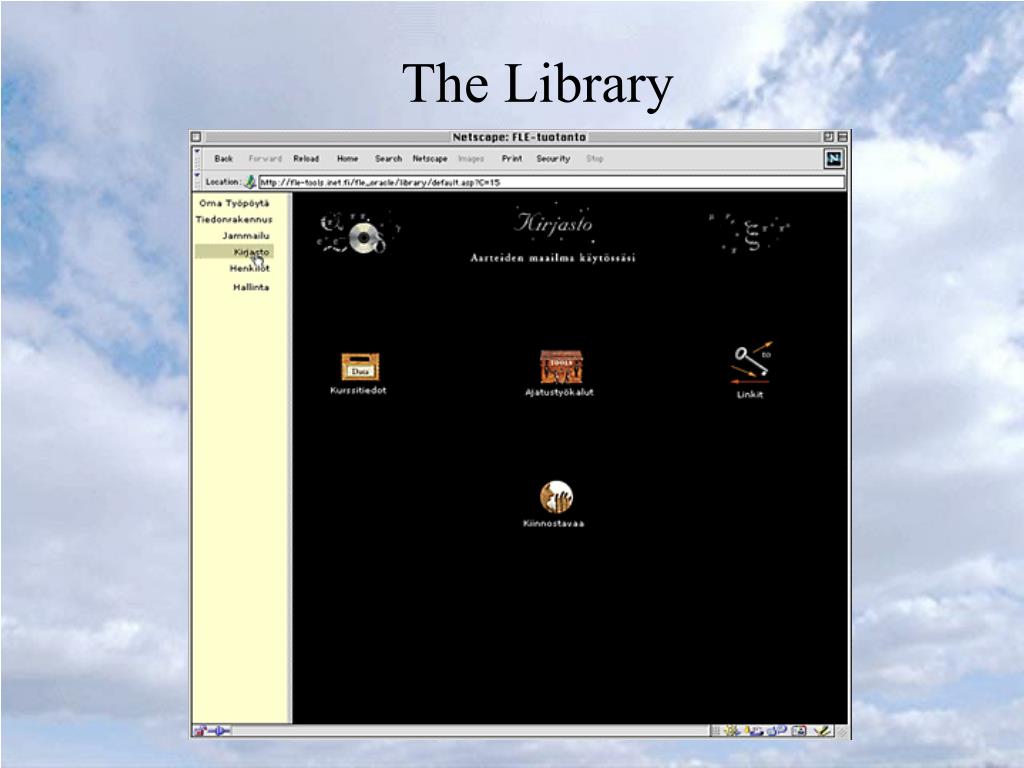Open Hallinta in the sidebar
This screenshot has width=1024, height=768.
point(251,287)
